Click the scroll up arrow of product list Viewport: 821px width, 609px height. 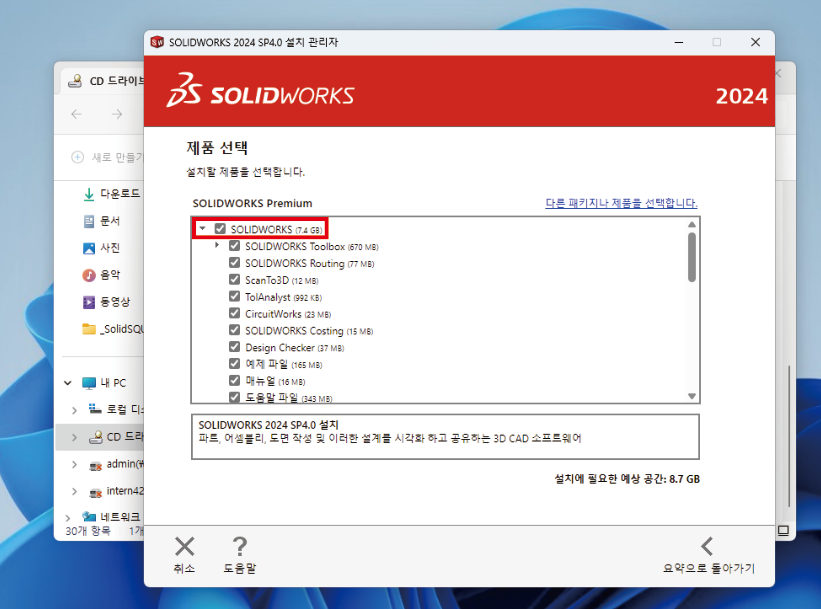[x=692, y=224]
